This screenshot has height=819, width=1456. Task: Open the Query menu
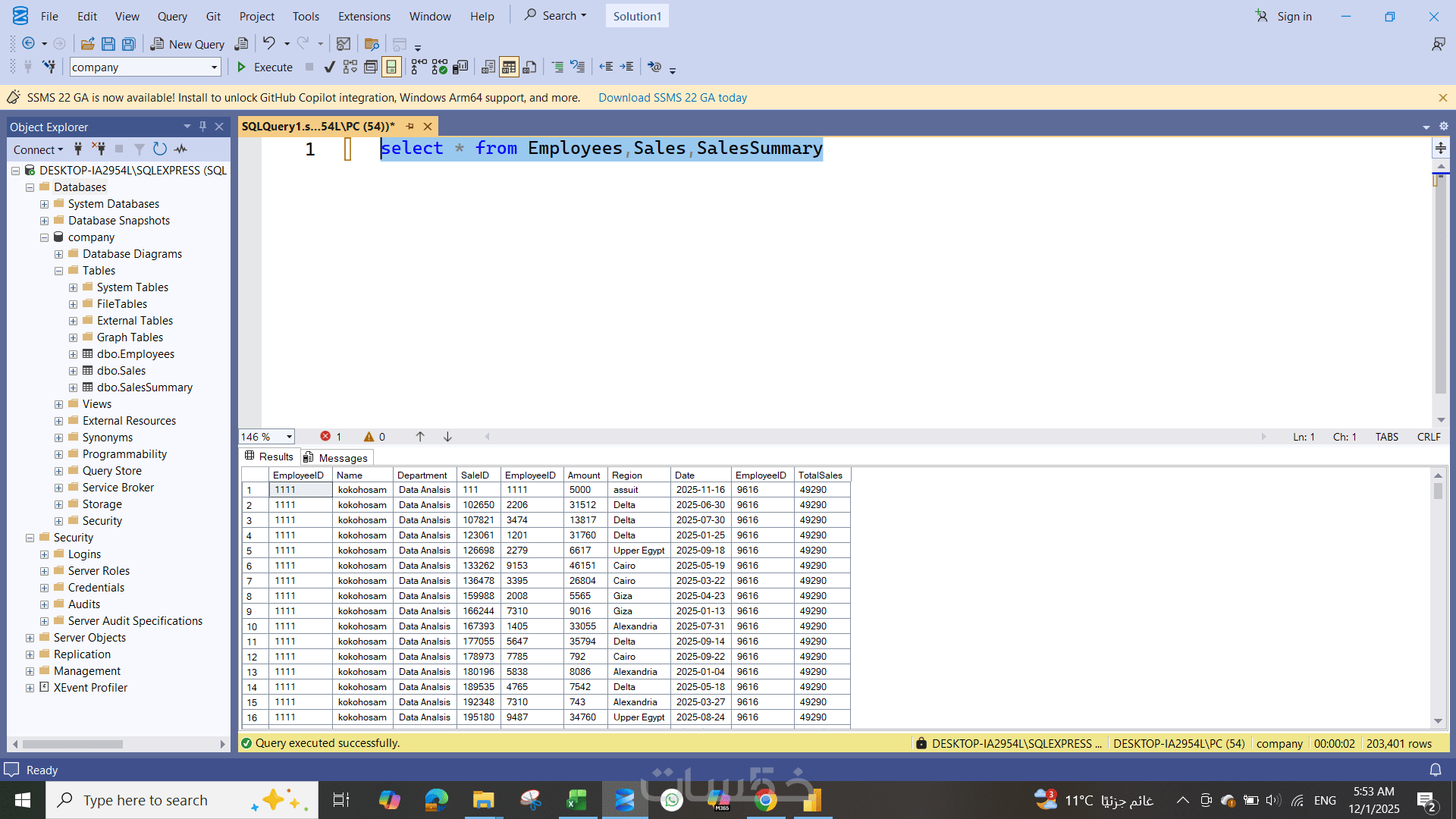[x=172, y=16]
